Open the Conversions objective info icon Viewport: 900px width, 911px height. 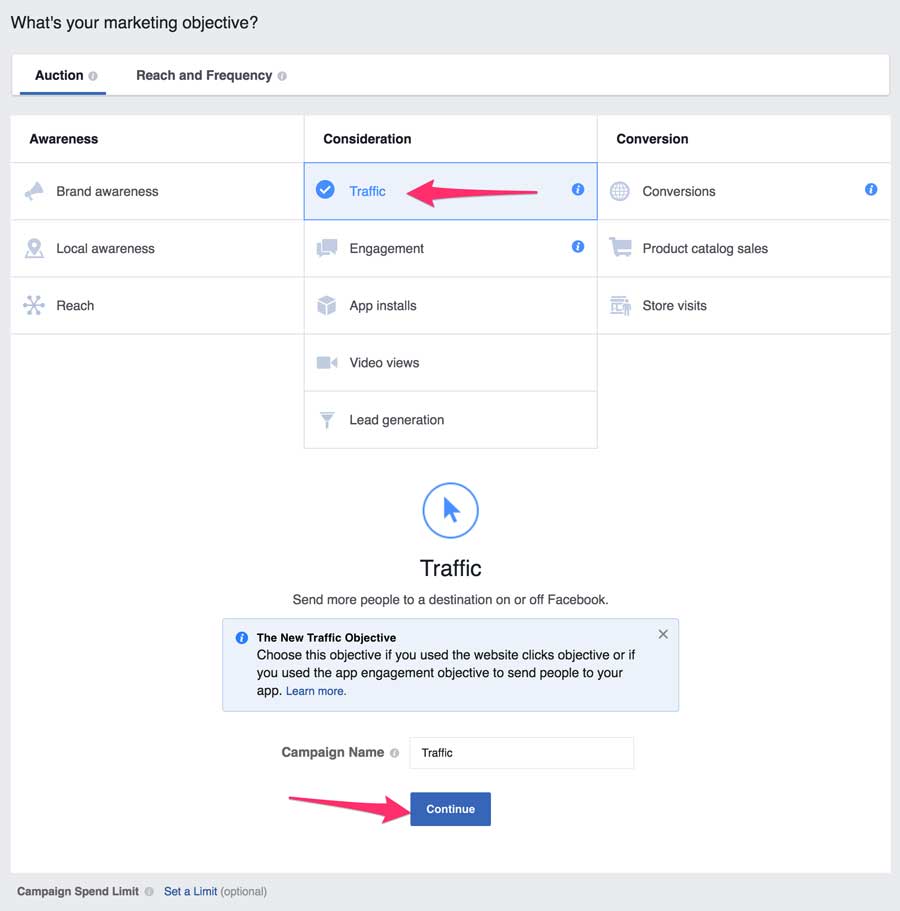point(871,189)
